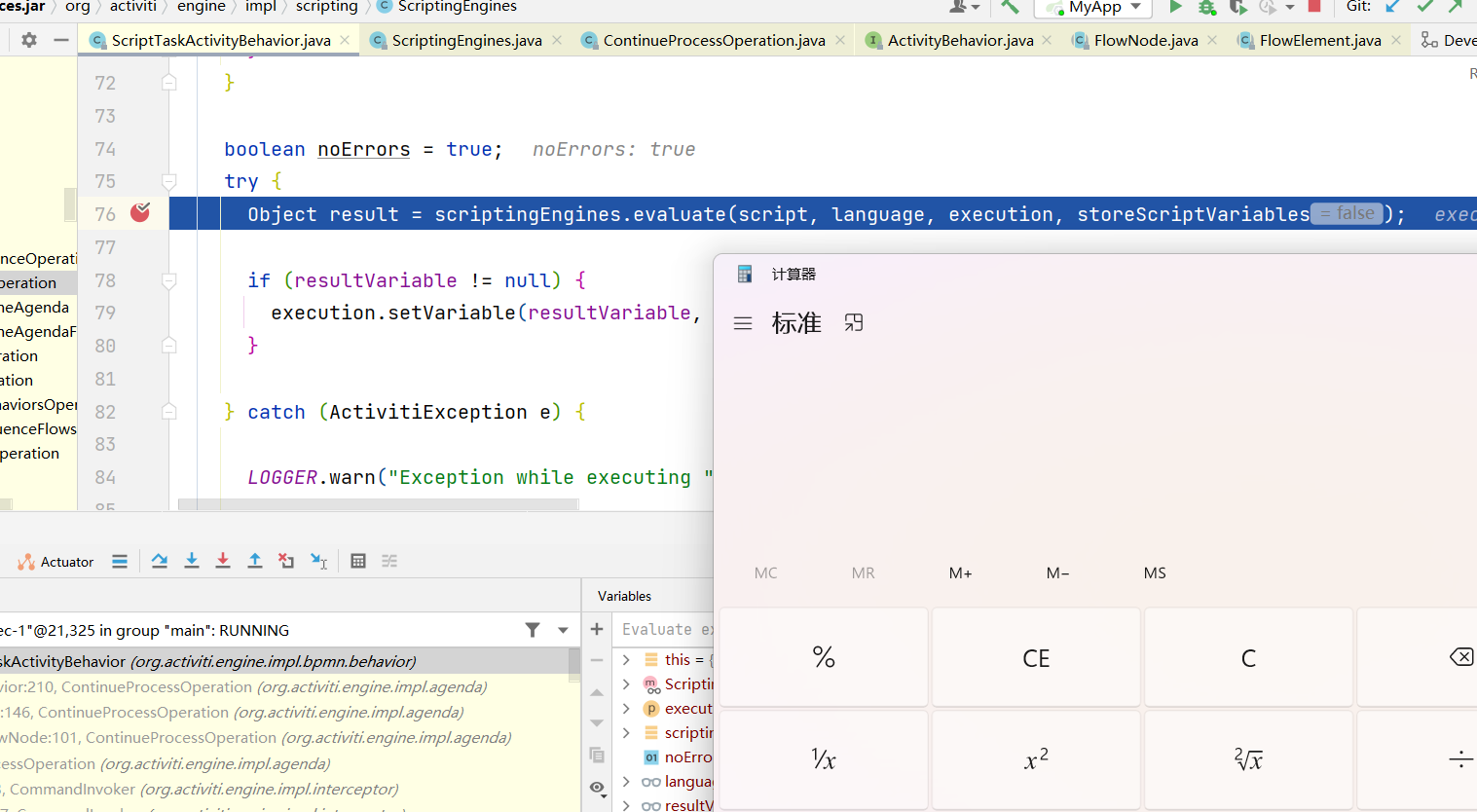Close the FlowNode.java tab
Viewport: 1477px width, 812px height.
pyautogui.click(x=1212, y=40)
